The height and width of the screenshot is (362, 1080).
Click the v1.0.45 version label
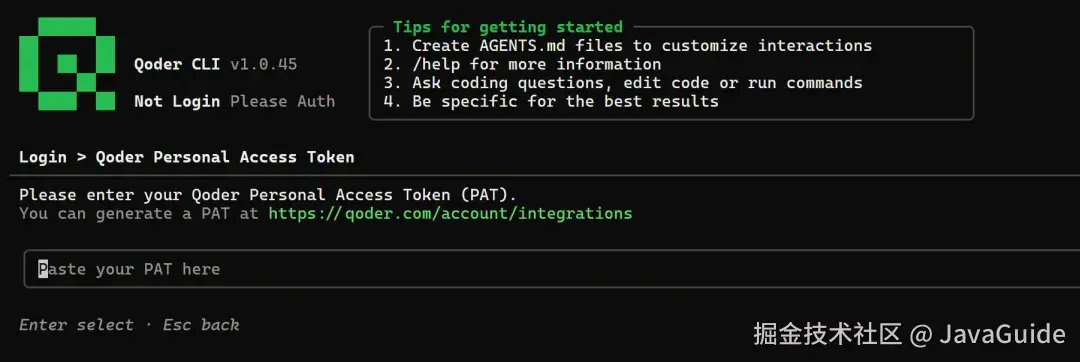pos(264,65)
